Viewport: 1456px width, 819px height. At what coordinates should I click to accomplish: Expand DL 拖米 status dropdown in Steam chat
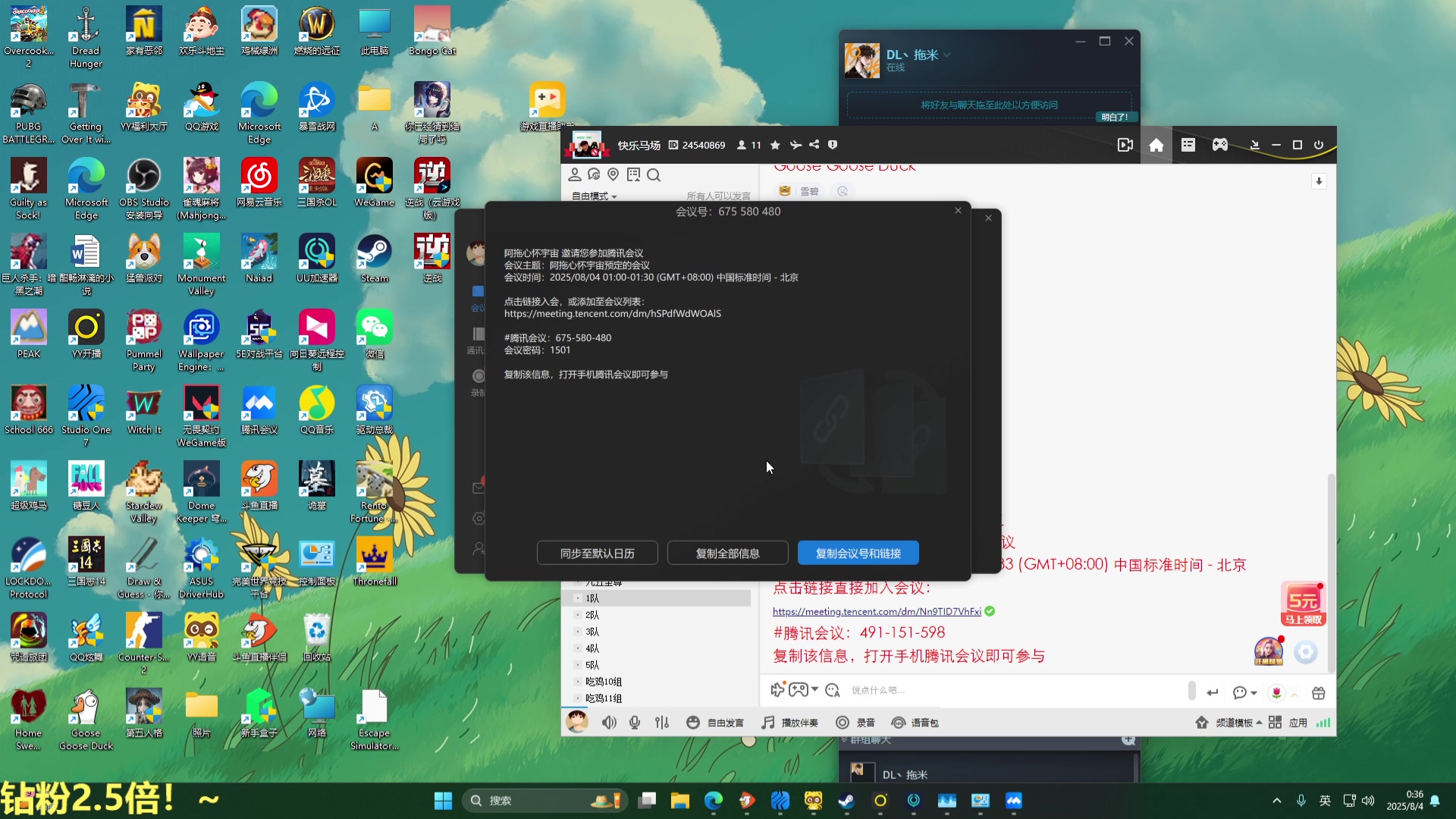(x=947, y=55)
